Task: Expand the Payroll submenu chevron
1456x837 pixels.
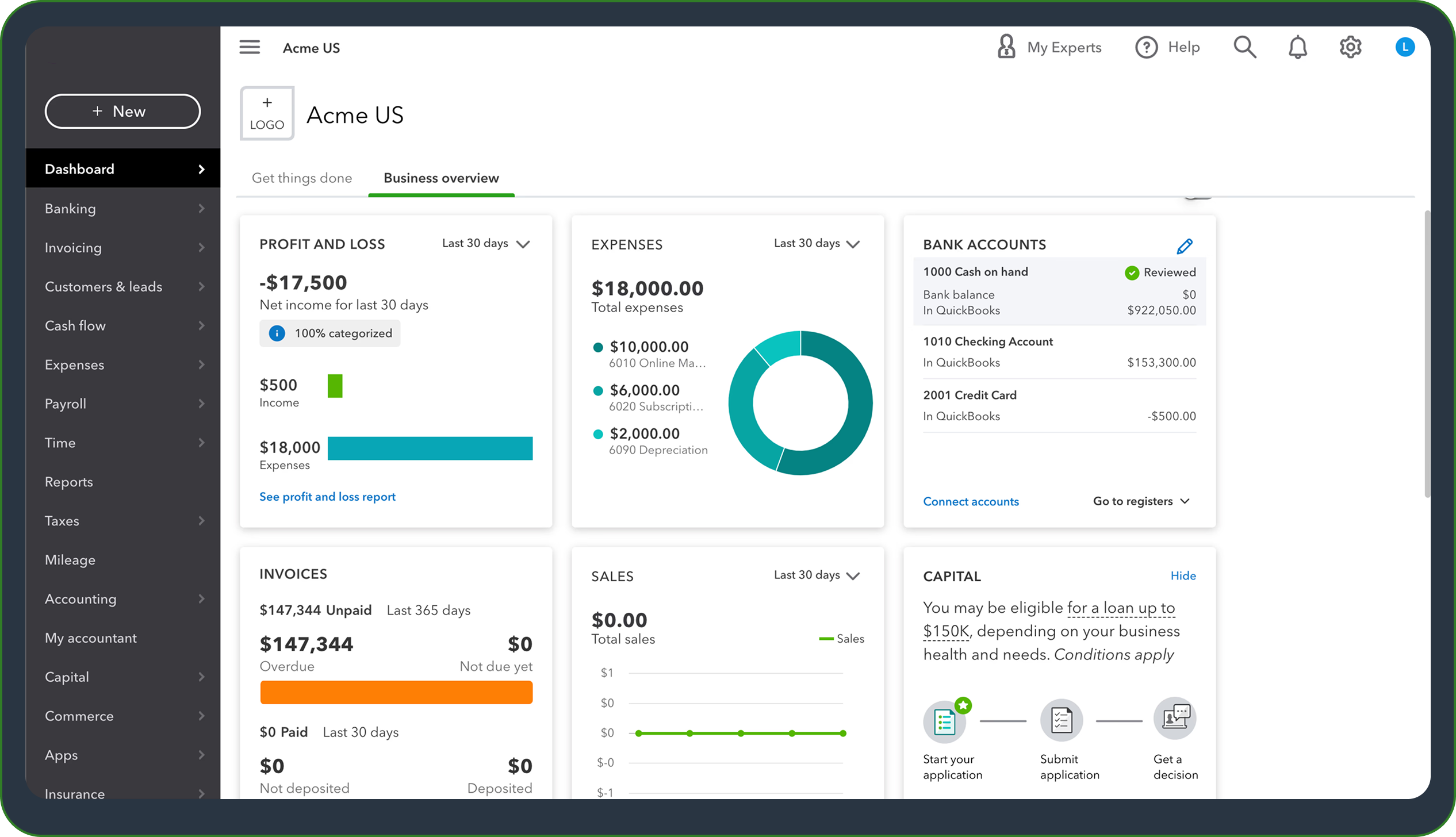Action: (x=201, y=404)
